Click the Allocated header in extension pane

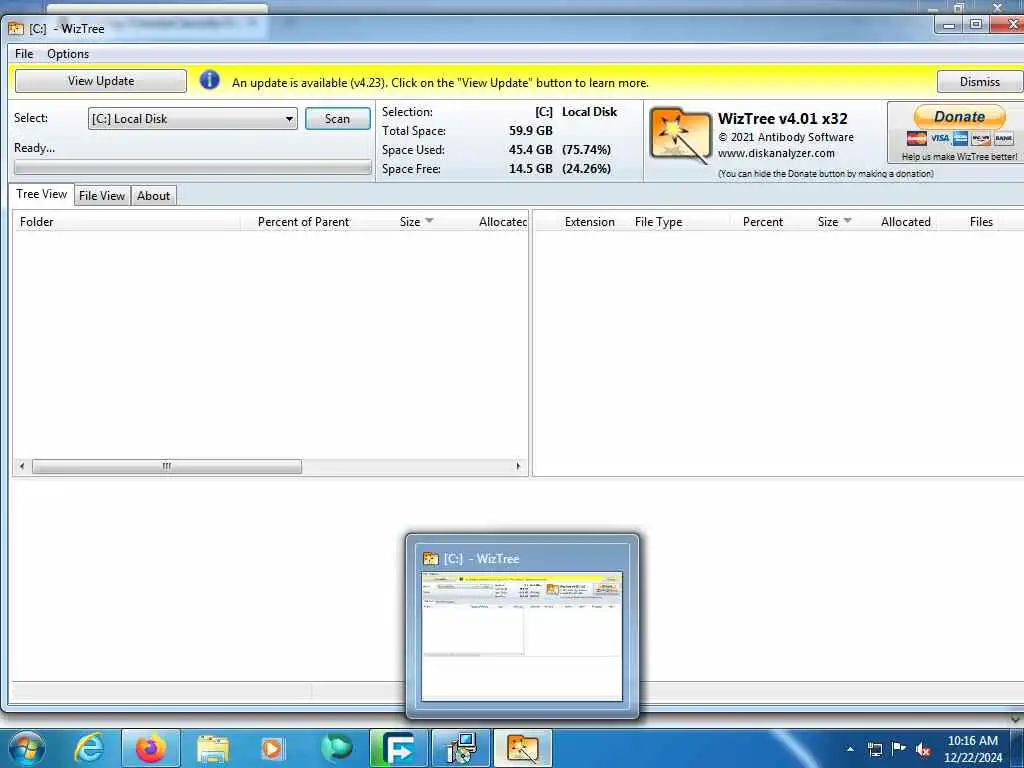pyautogui.click(x=905, y=221)
